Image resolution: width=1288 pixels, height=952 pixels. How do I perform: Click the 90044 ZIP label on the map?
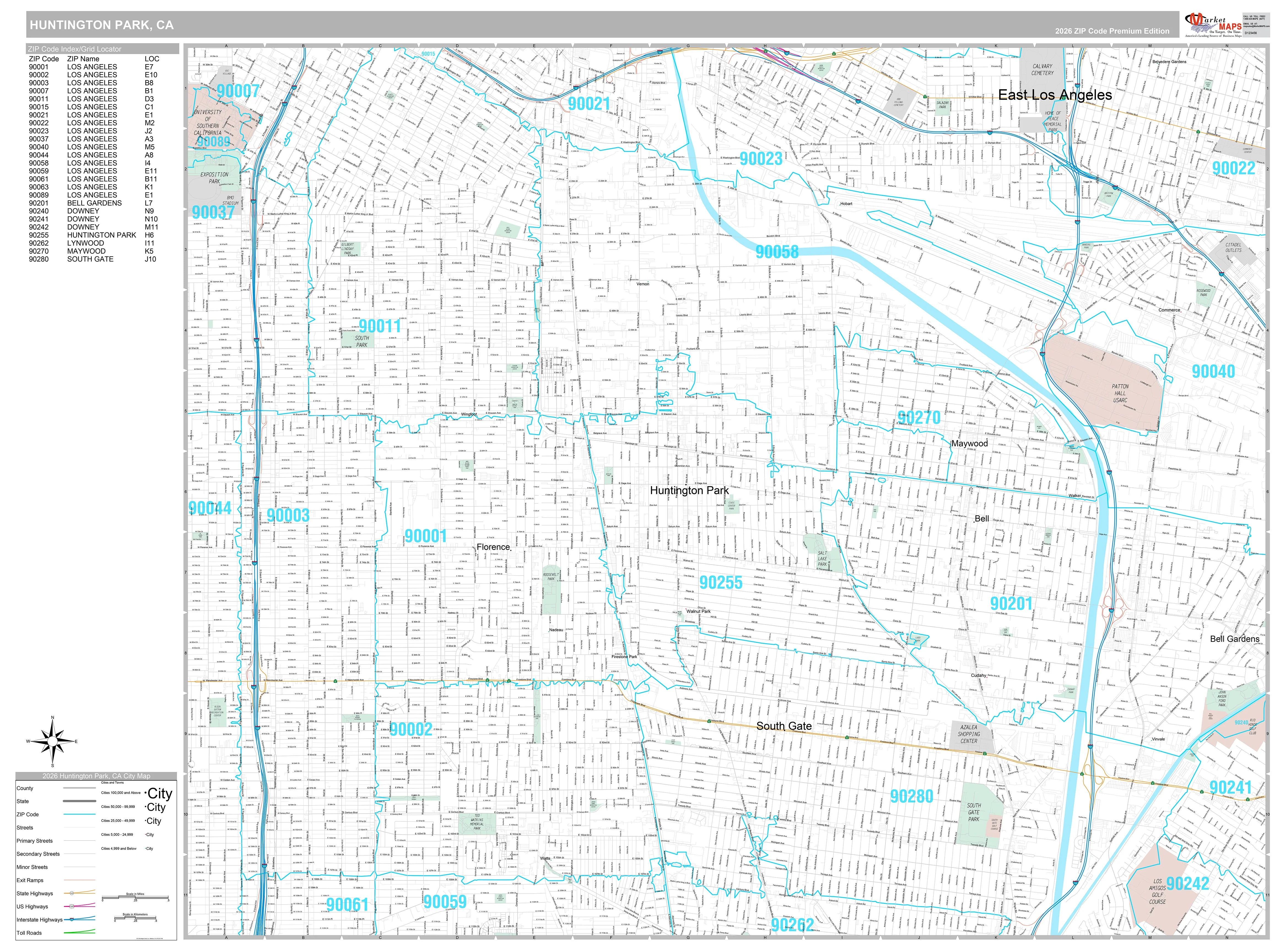tap(210, 508)
